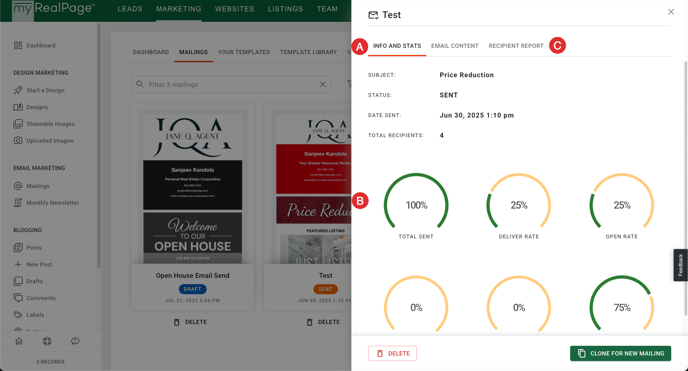Screen dimensions: 688x371
Task: Close the Test mailing details panel
Action: click(x=671, y=12)
